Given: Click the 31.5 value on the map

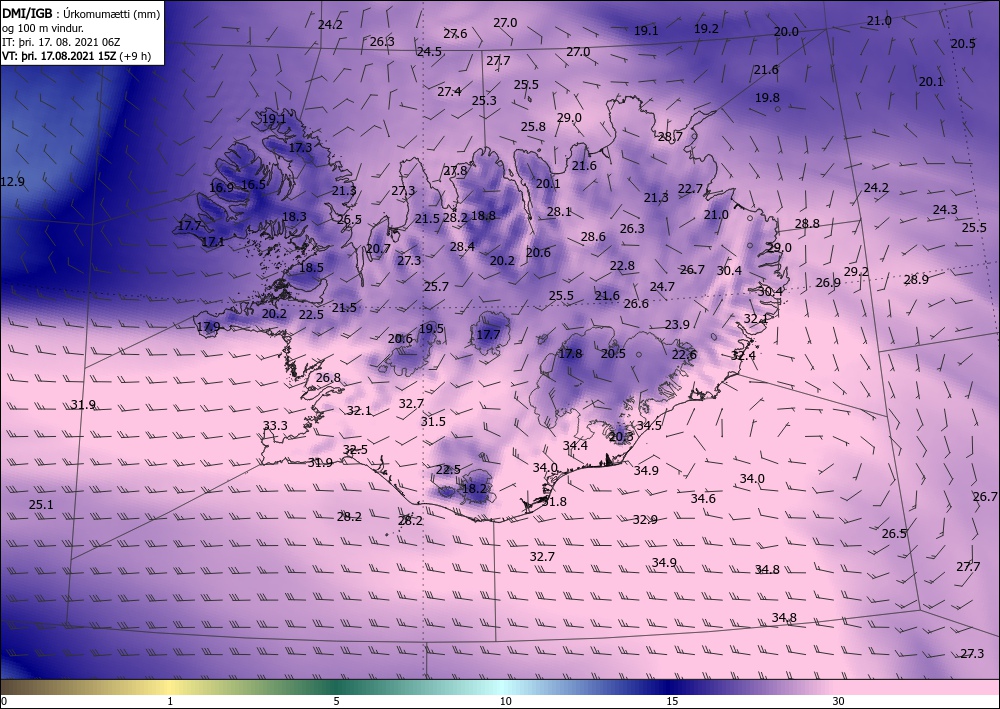Looking at the screenshot, I should tap(433, 421).
